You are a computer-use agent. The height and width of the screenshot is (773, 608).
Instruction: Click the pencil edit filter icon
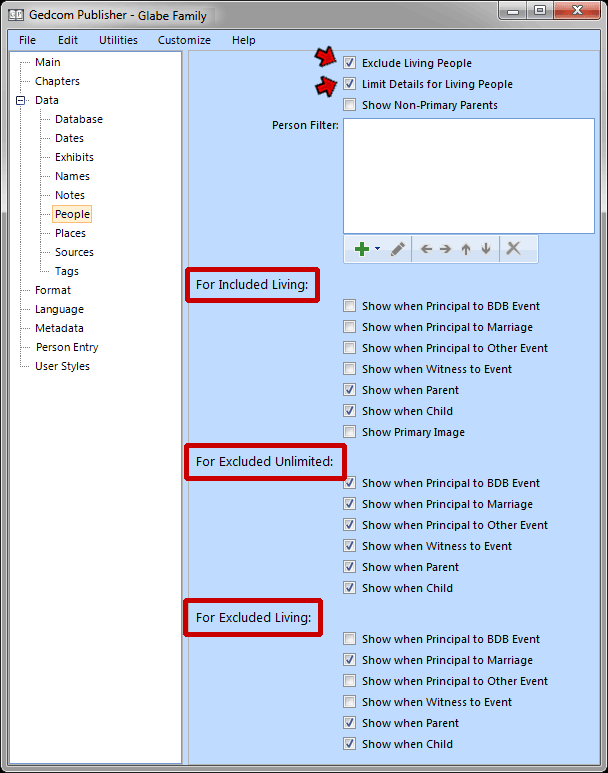[398, 249]
